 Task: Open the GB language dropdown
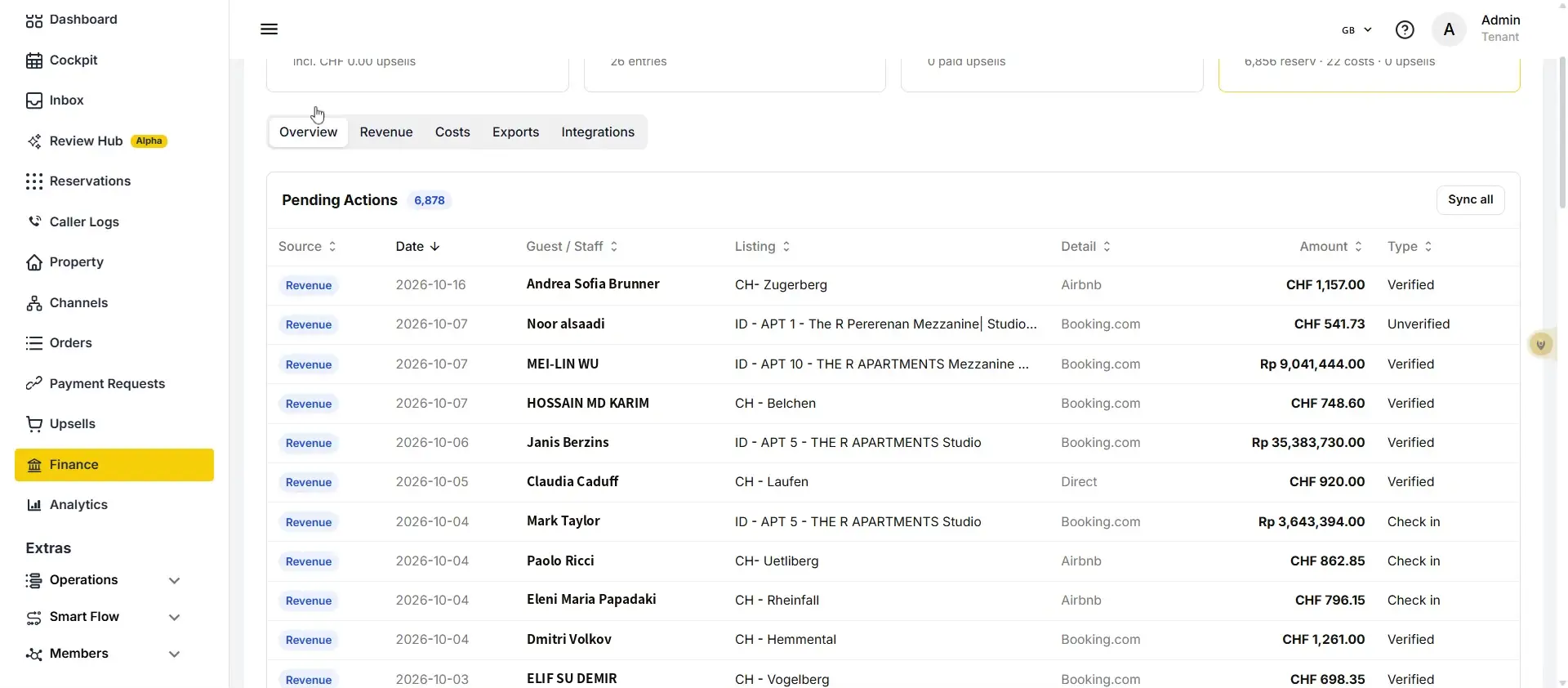[x=1356, y=30]
